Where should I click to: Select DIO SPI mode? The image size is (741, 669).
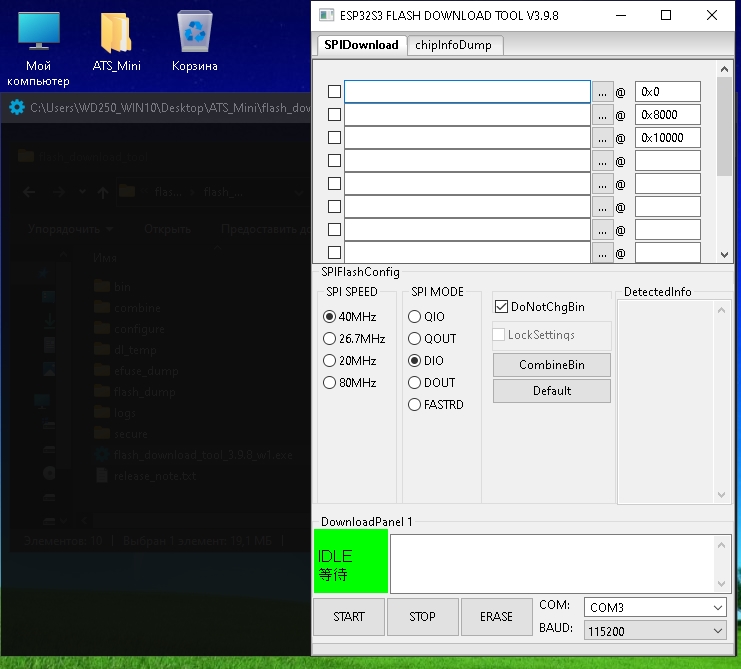pyautogui.click(x=426, y=361)
